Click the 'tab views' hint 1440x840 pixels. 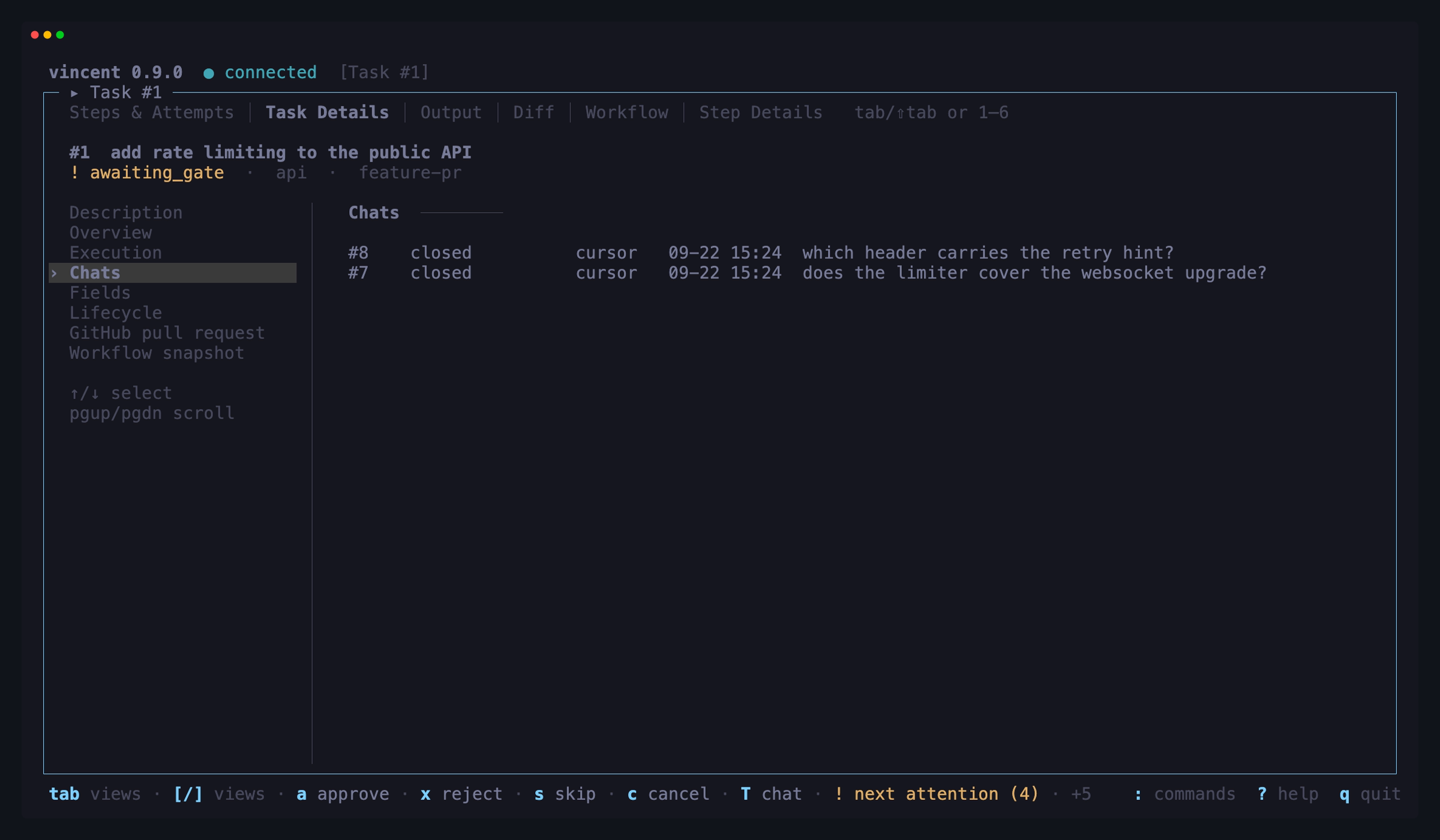pyautogui.click(x=95, y=794)
